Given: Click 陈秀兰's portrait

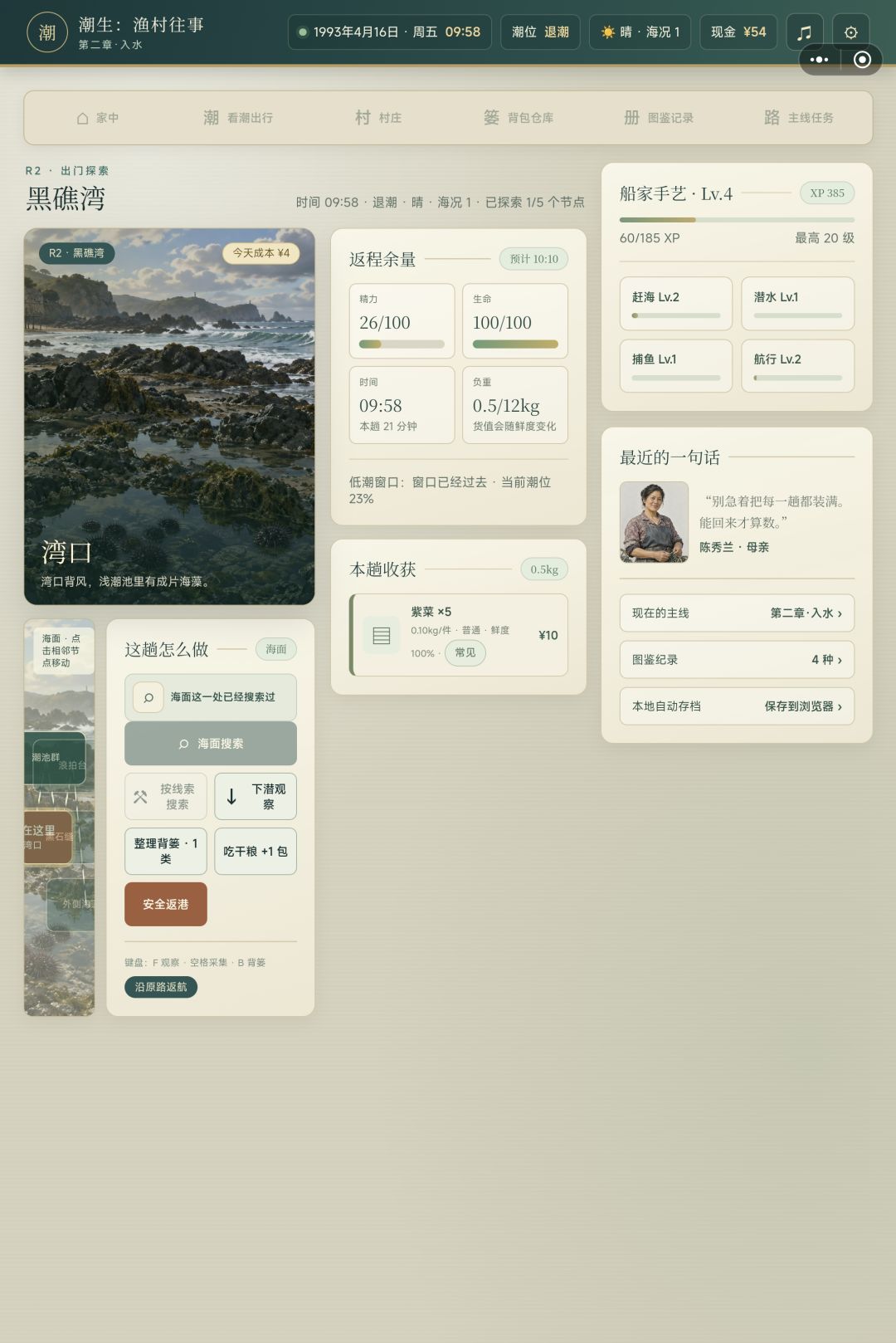Looking at the screenshot, I should (x=655, y=522).
